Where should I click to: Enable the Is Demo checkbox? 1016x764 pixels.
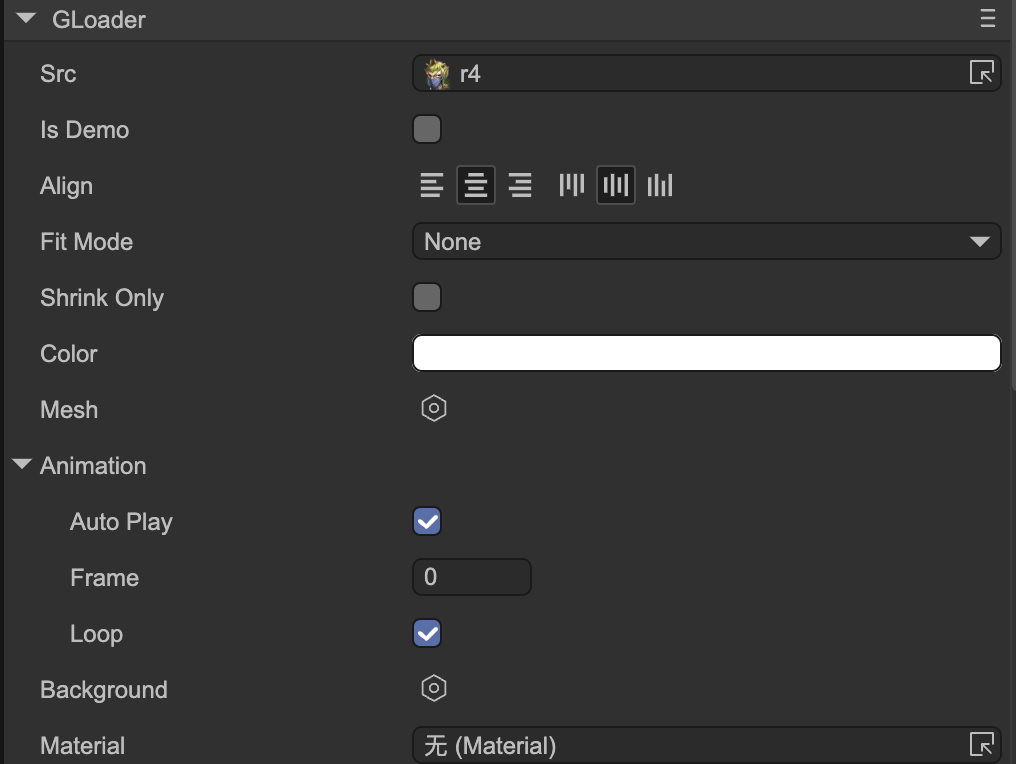(x=427, y=129)
